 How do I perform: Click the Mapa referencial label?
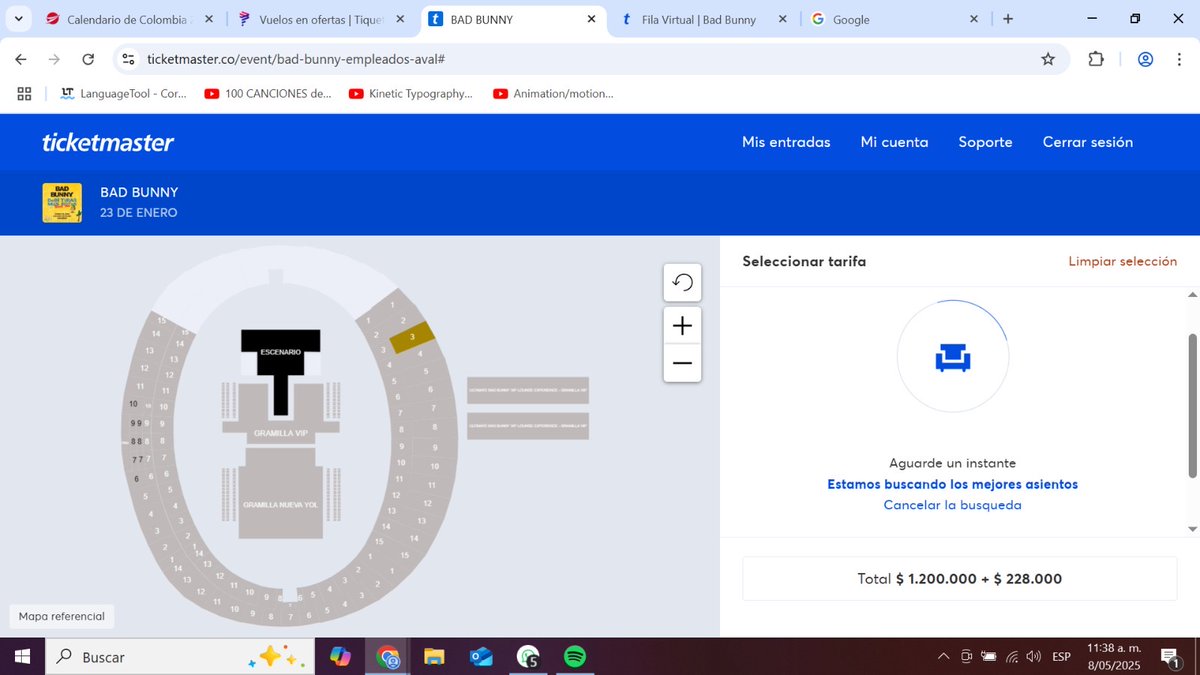[61, 616]
